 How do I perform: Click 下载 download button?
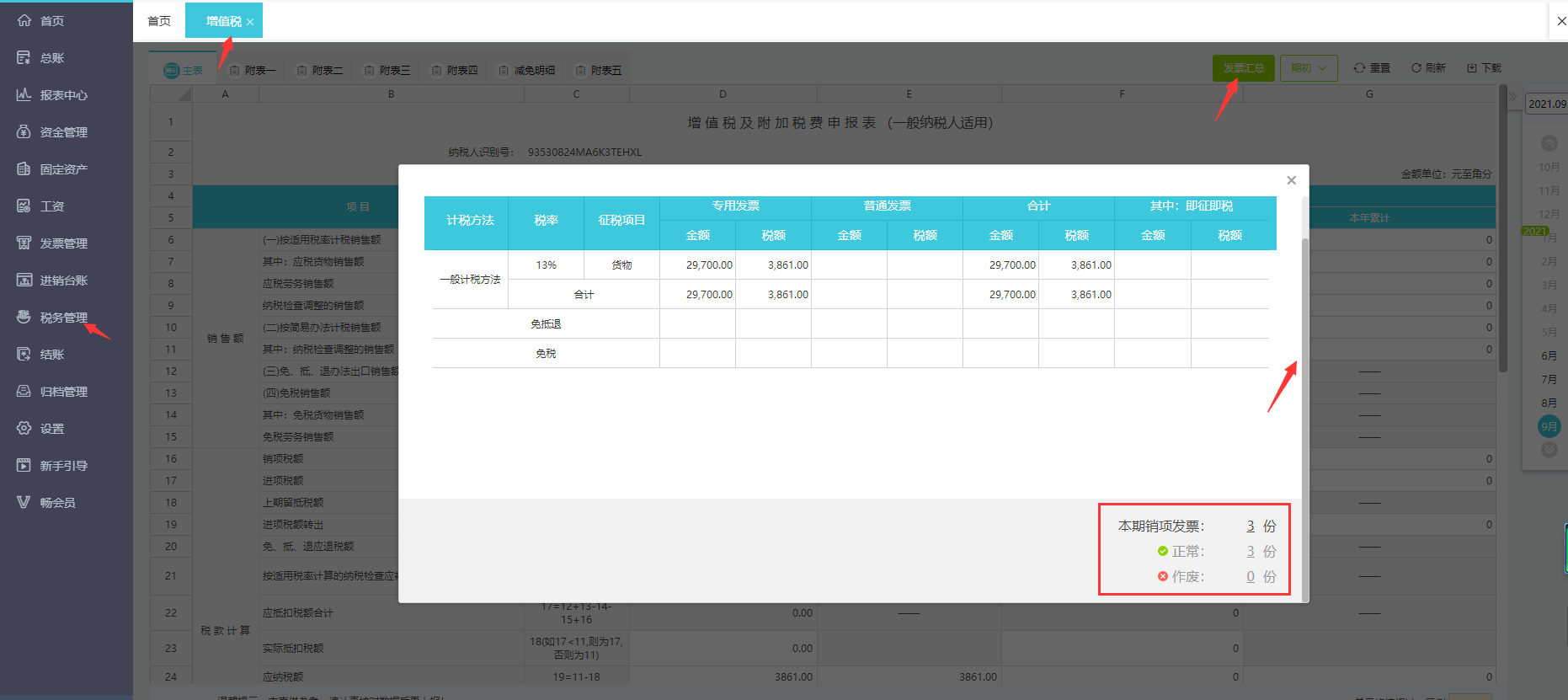click(x=1484, y=68)
